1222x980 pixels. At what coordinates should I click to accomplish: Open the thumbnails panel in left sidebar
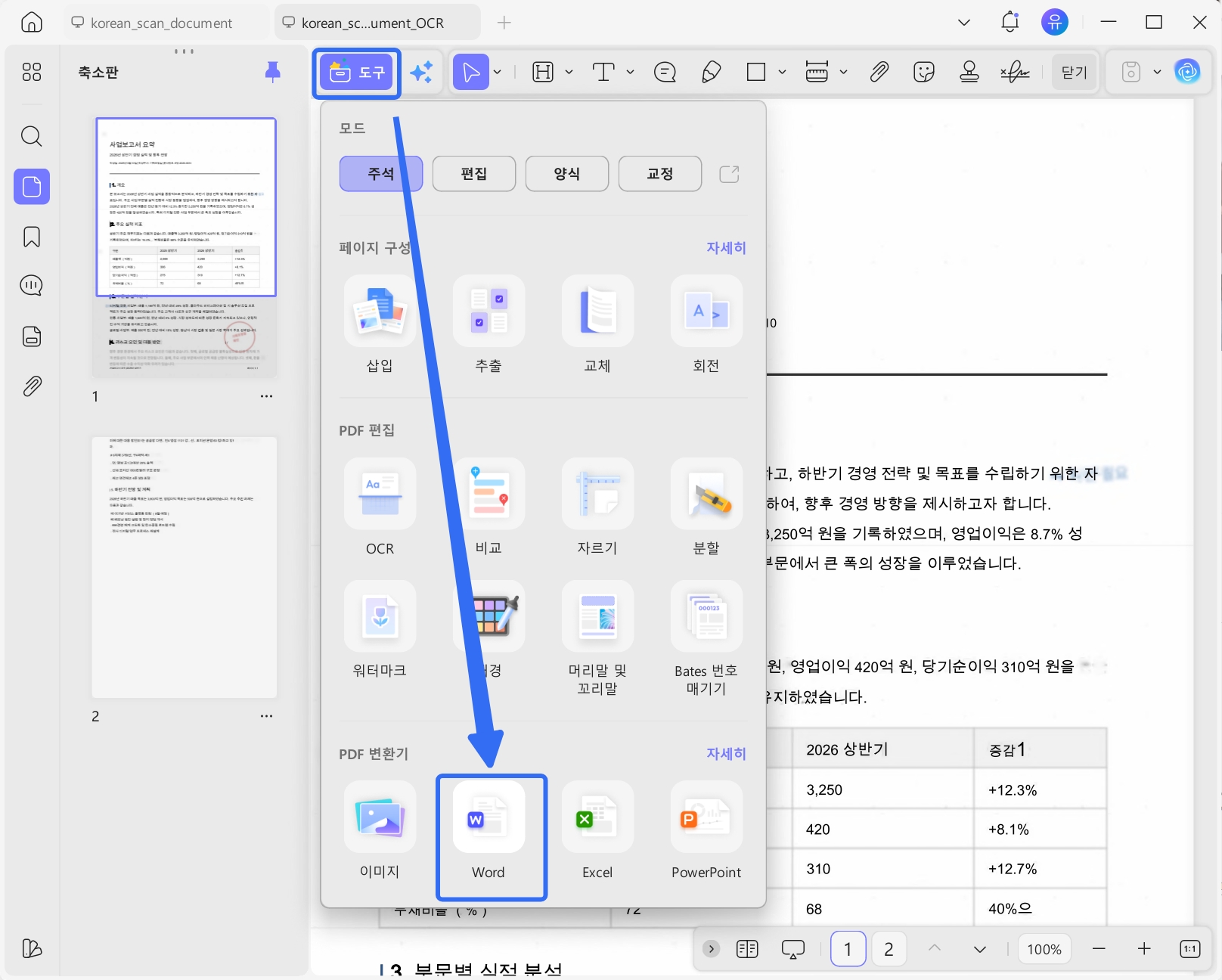[32, 187]
